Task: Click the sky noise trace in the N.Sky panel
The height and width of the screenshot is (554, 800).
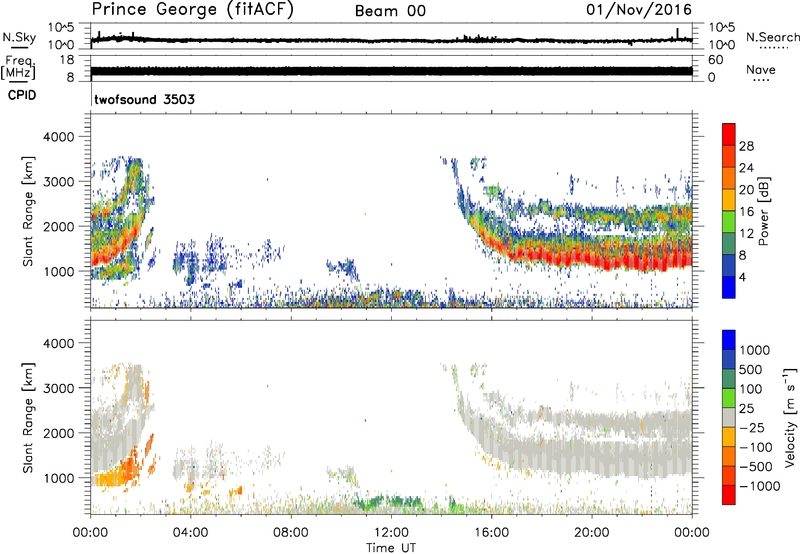Action: [x=391, y=40]
